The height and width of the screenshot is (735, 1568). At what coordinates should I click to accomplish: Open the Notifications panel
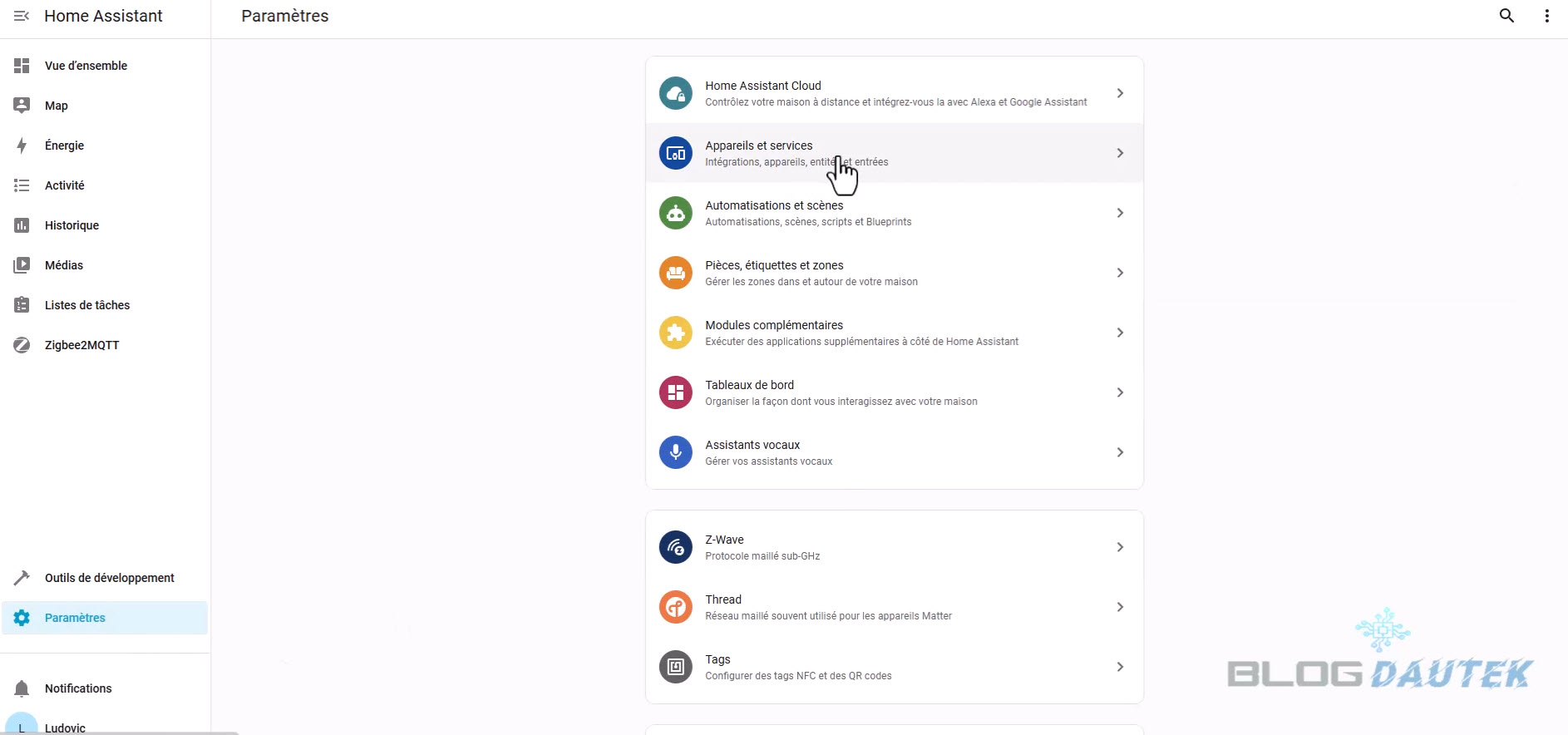coord(78,688)
